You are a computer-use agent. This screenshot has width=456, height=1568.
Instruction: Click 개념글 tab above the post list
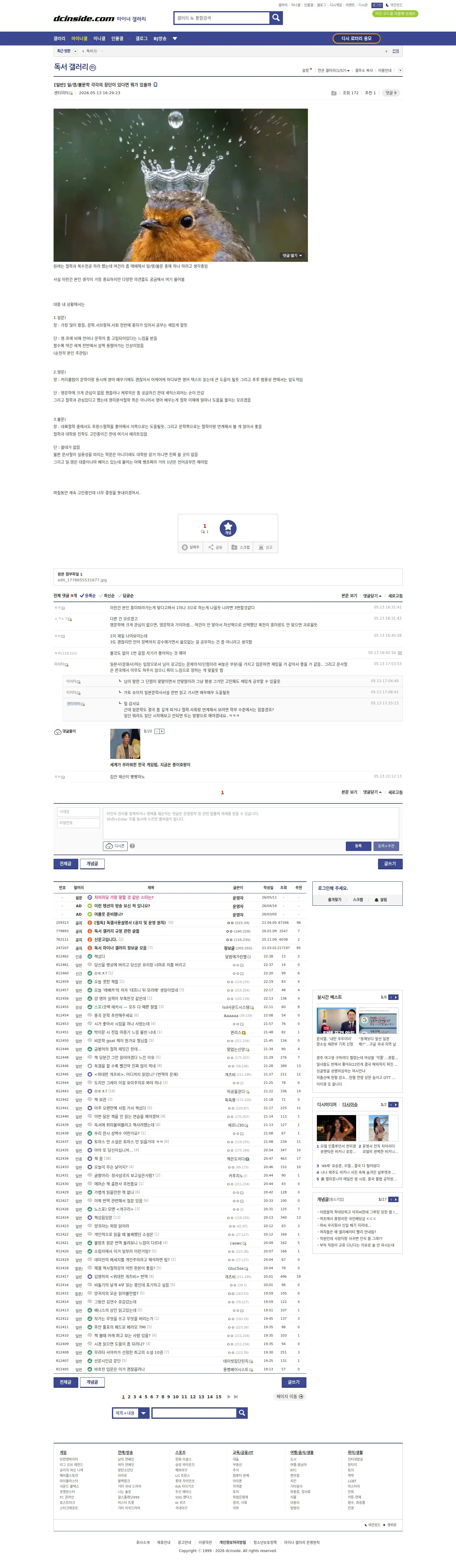(92, 864)
